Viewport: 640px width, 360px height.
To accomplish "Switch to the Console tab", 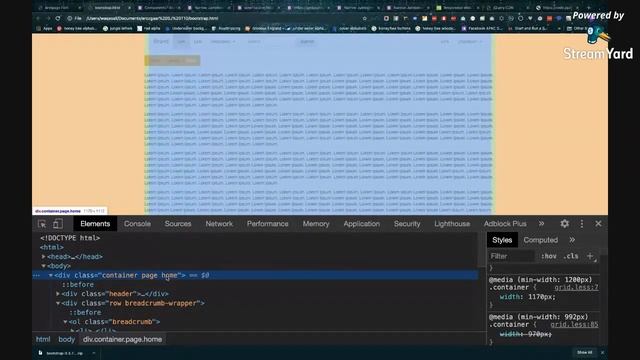I will [x=137, y=224].
